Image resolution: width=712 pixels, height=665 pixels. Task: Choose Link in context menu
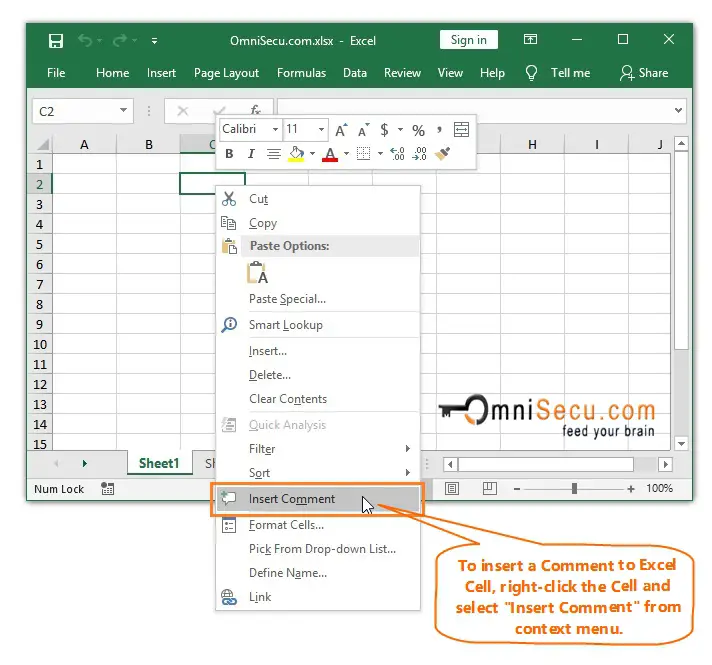318,597
